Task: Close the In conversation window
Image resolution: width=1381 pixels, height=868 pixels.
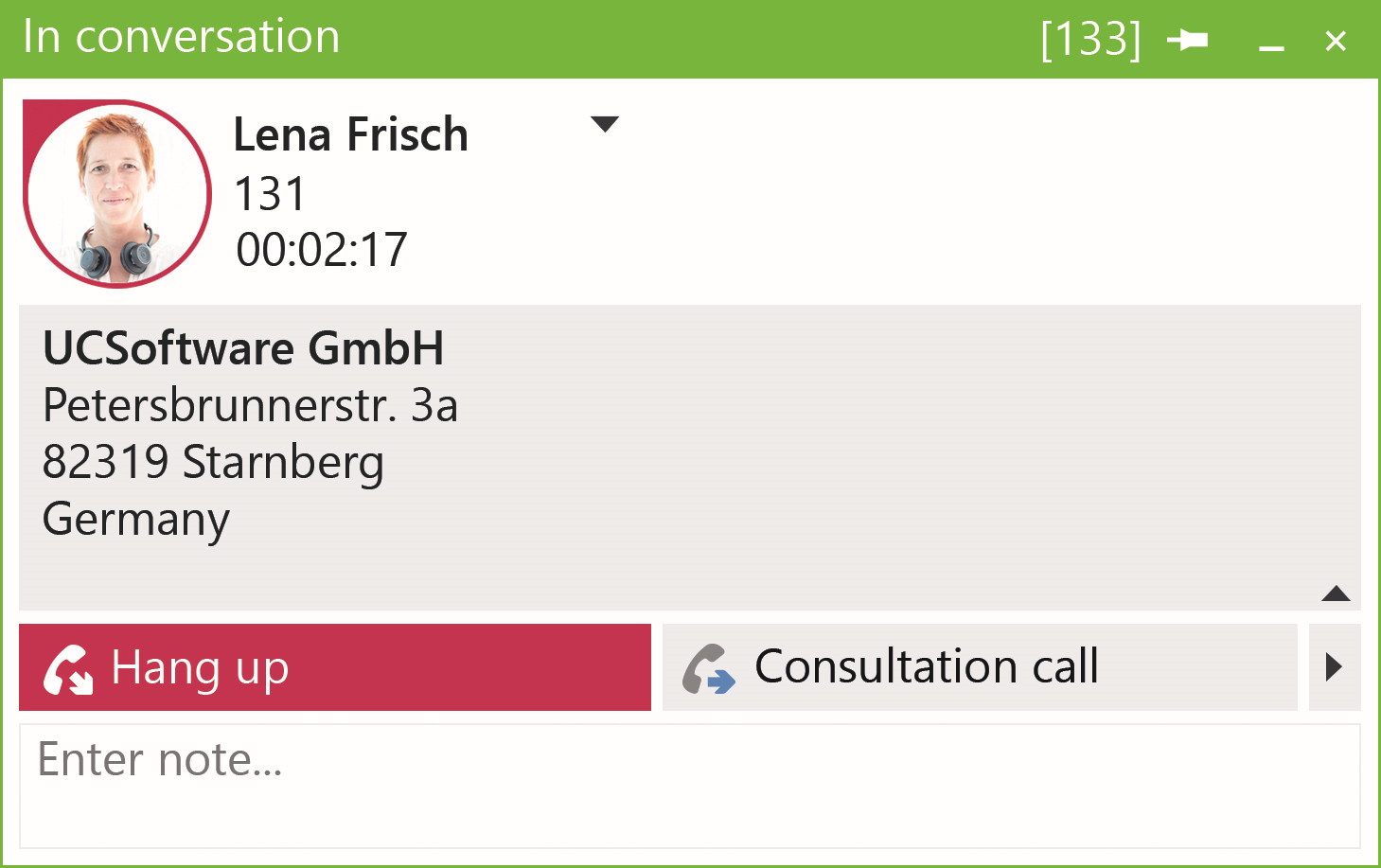Action: (1336, 41)
